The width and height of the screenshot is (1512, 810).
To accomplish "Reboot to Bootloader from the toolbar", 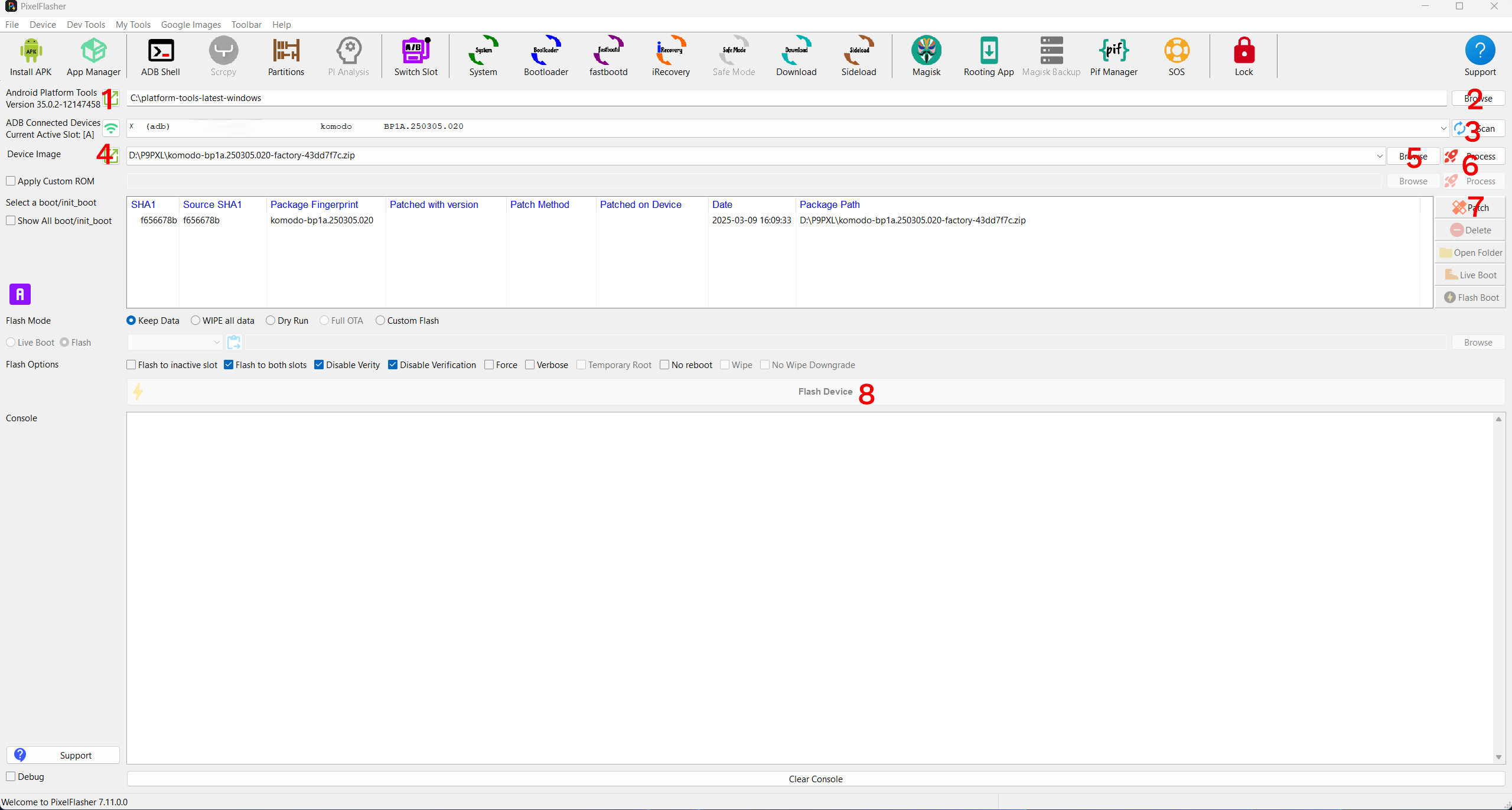I will (x=546, y=57).
